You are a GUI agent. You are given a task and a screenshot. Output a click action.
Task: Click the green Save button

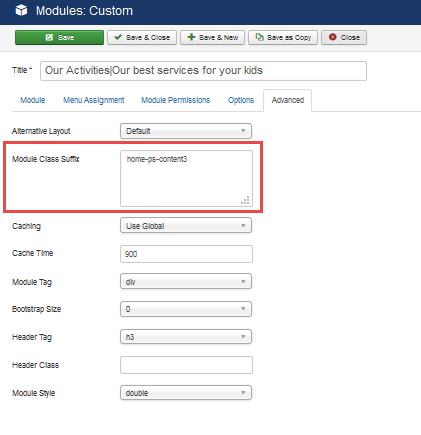coord(59,37)
